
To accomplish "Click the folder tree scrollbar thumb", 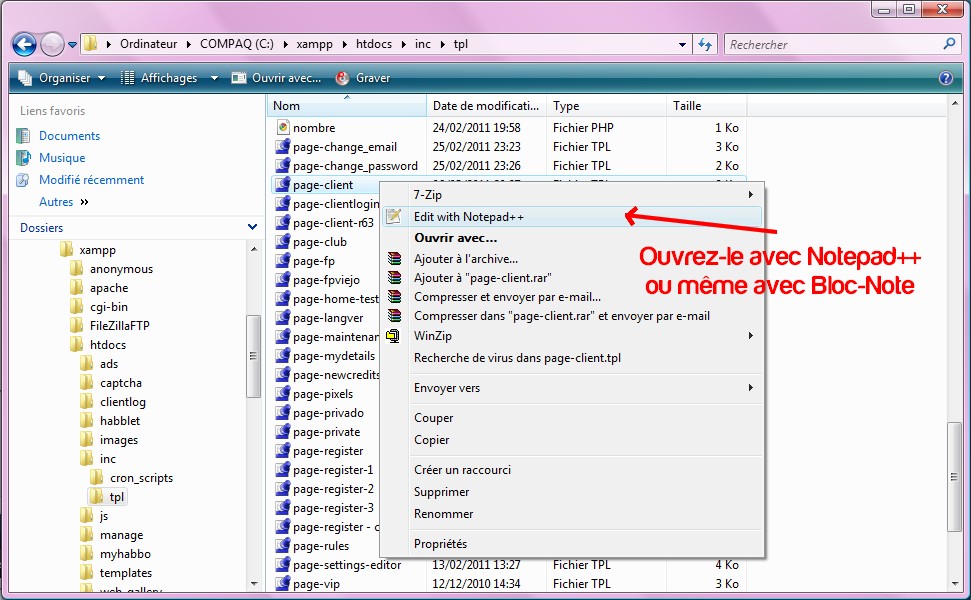I will (x=253, y=356).
